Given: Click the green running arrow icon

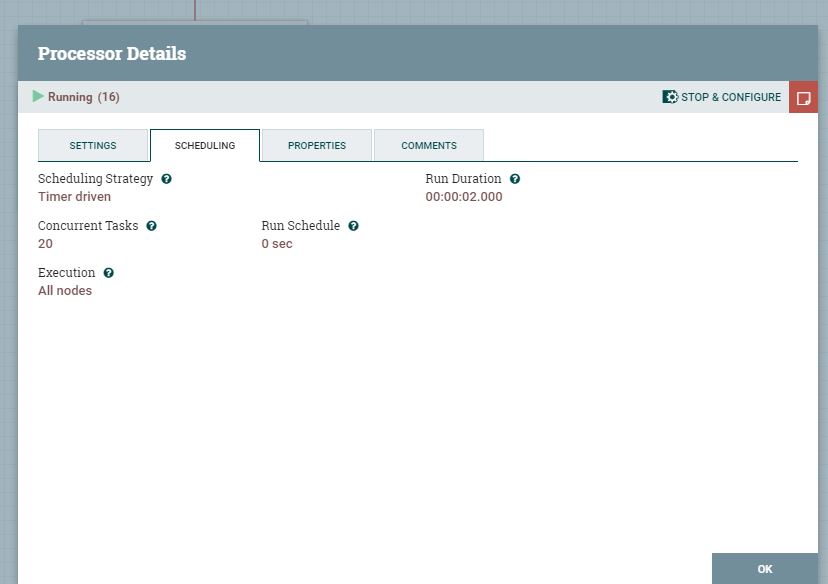Looking at the screenshot, I should click(x=39, y=97).
